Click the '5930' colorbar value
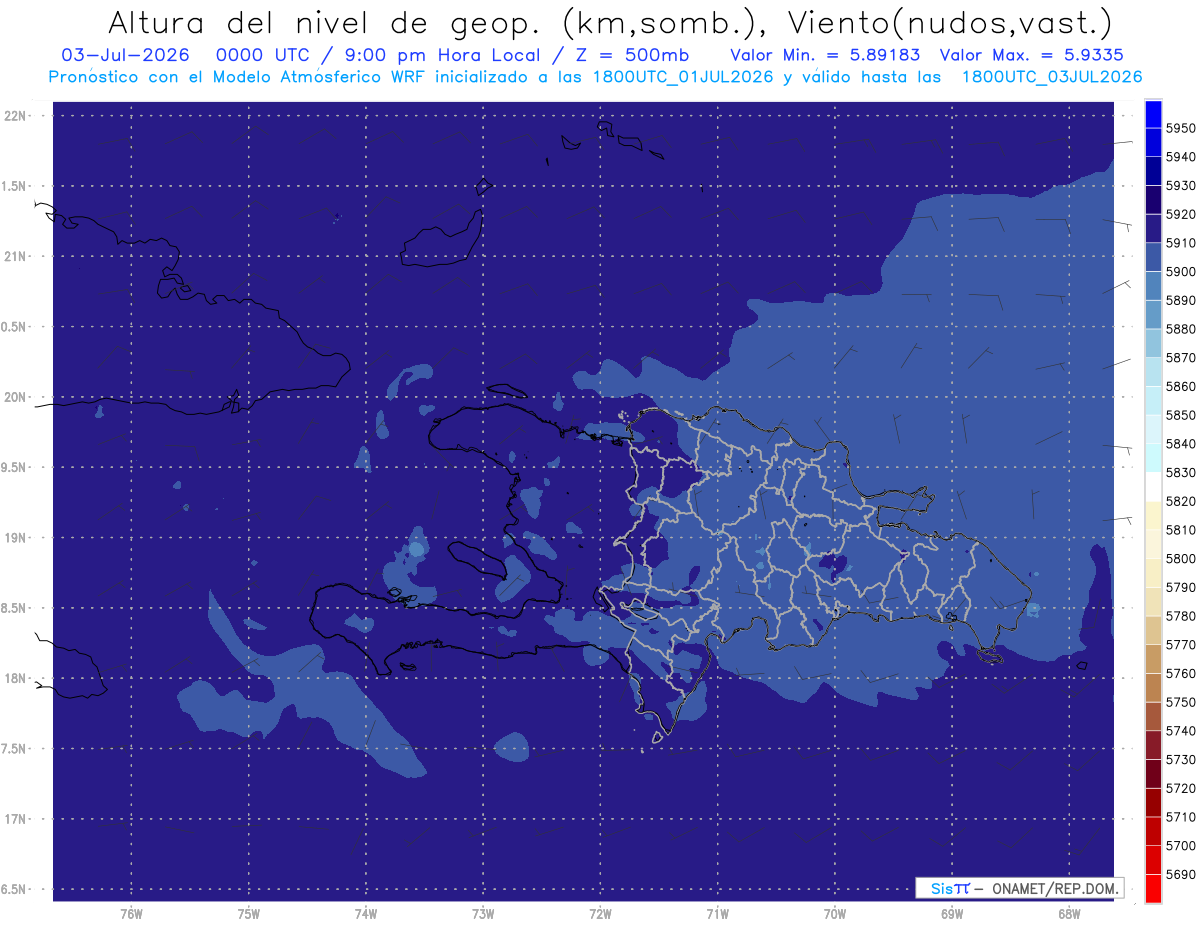Viewport: 1200px width, 927px height. (x=1181, y=186)
